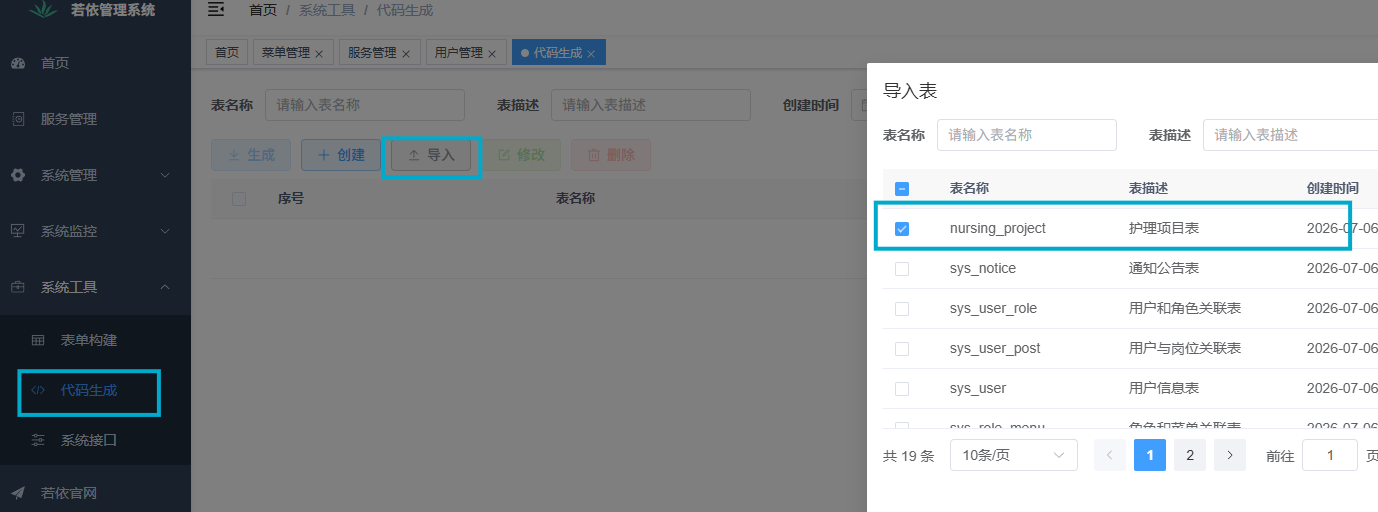The image size is (1378, 512).
Task: Toggle the sidebar hamburger icon
Action: 215,10
